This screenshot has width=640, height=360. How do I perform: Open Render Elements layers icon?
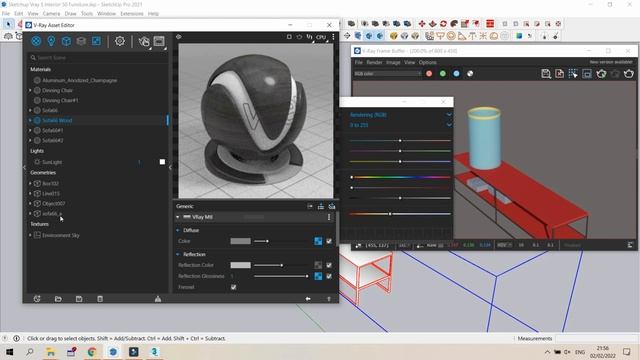pyautogui.click(x=81, y=41)
